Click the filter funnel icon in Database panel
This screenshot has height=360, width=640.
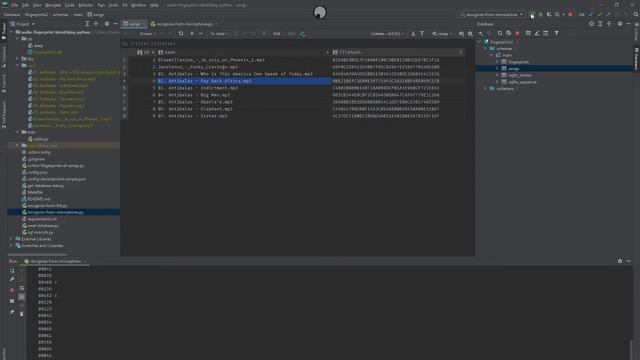556,33
